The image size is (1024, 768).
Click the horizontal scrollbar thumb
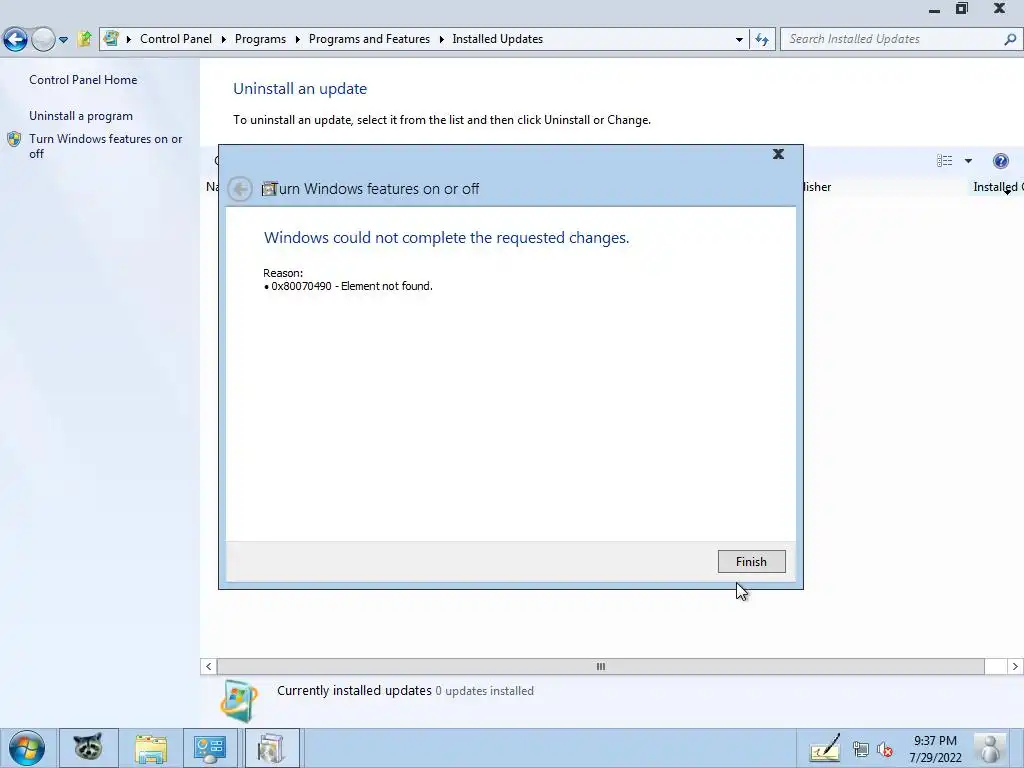pos(600,666)
